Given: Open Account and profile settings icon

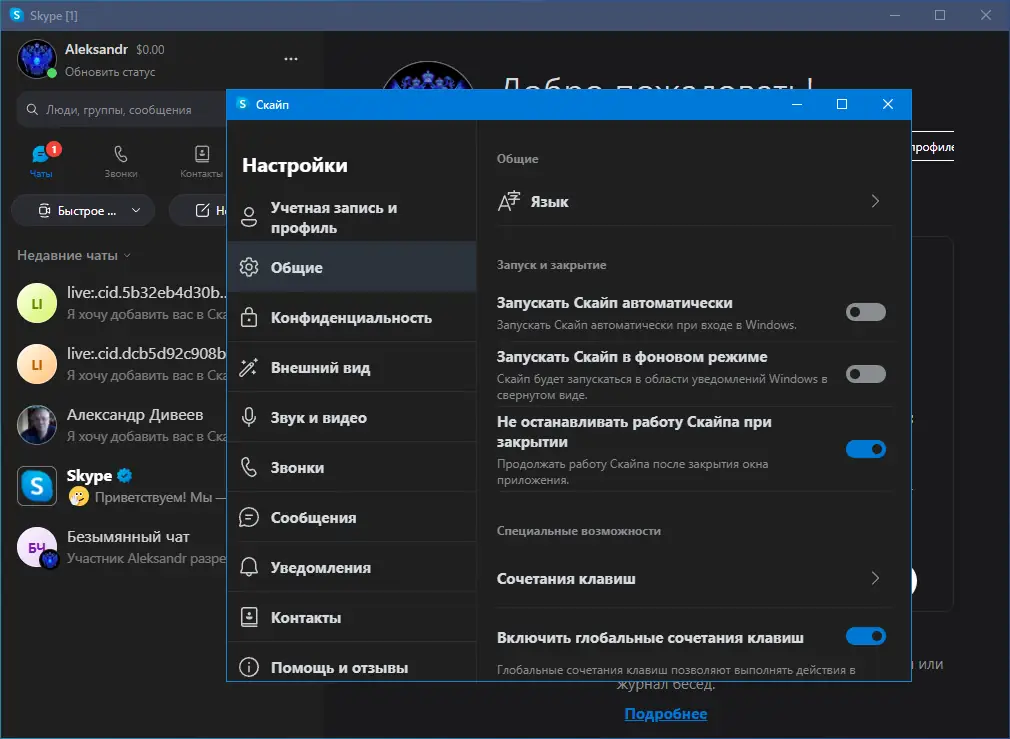Looking at the screenshot, I should pyautogui.click(x=249, y=217).
